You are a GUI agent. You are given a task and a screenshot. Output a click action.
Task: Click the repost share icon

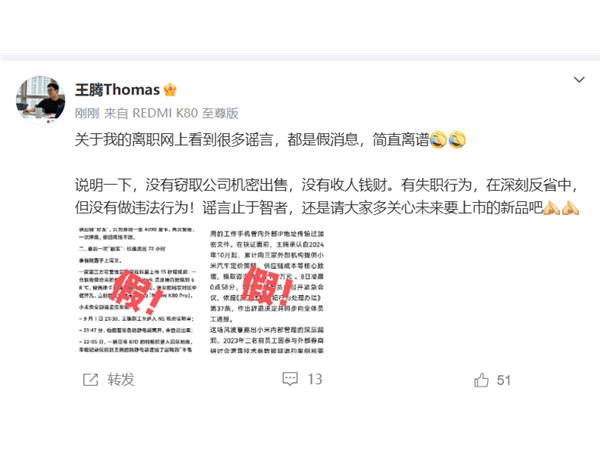[x=91, y=380]
